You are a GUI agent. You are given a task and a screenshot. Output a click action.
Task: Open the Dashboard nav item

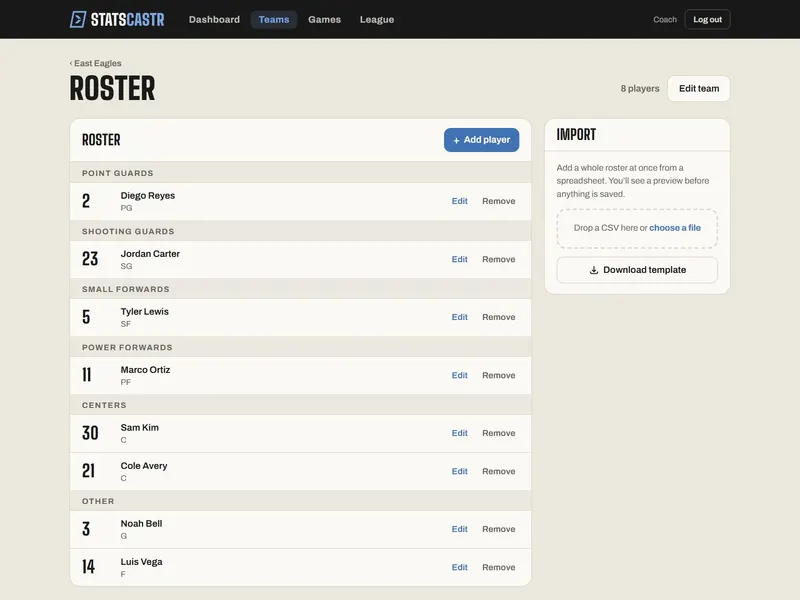click(x=214, y=19)
